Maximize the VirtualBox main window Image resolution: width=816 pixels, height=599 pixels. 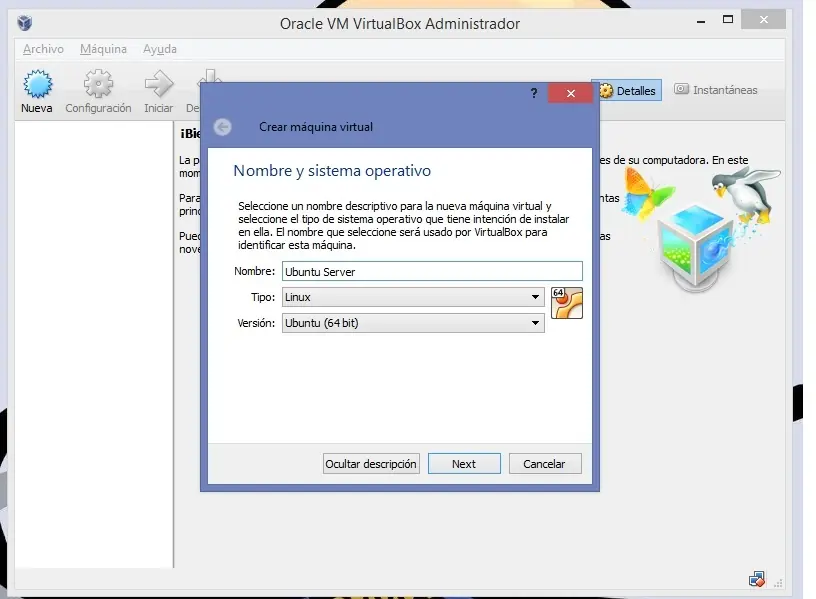(x=728, y=20)
